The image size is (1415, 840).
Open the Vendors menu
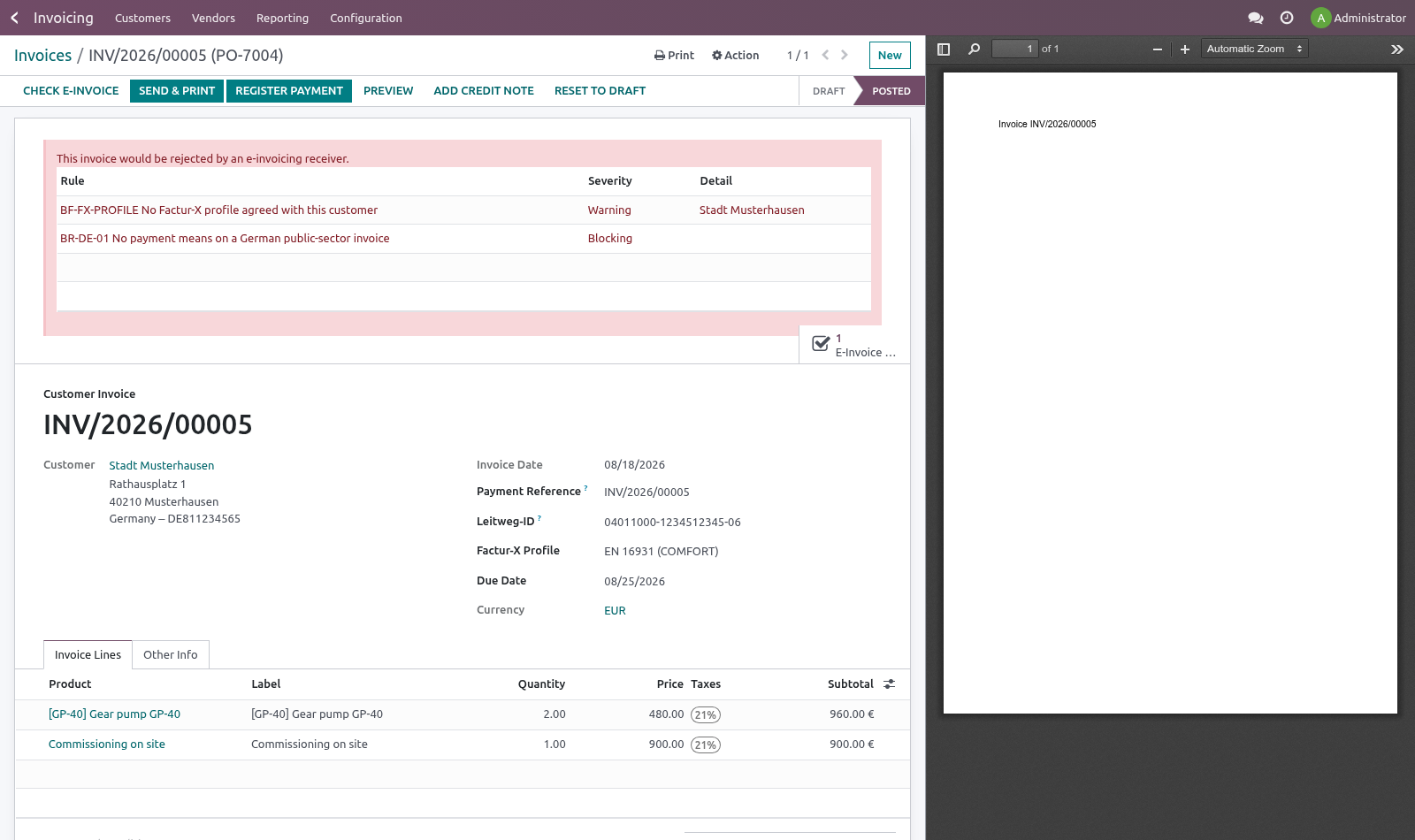tap(213, 18)
